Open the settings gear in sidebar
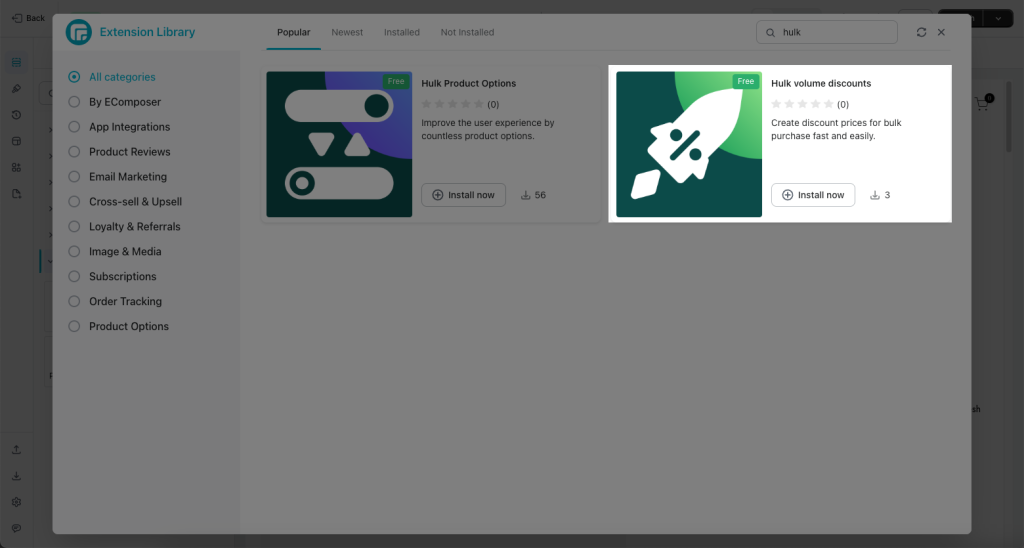This screenshot has height=548, width=1024. coord(16,502)
